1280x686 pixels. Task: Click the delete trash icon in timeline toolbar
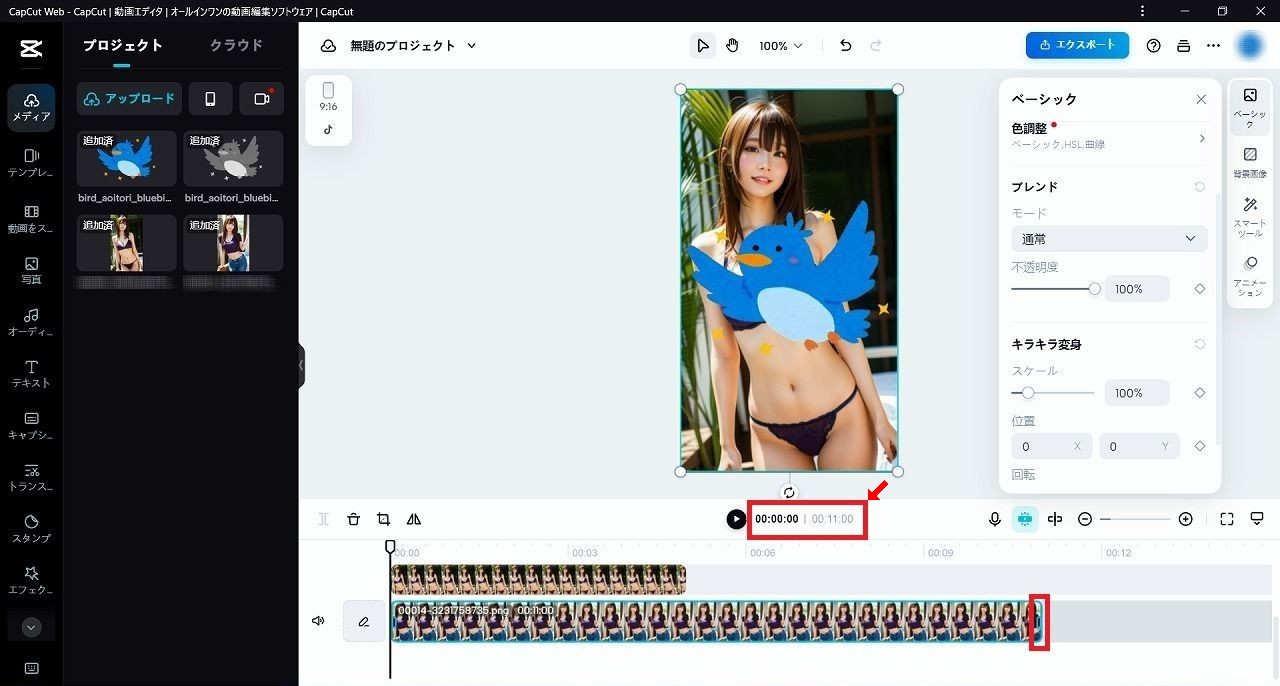click(x=353, y=519)
